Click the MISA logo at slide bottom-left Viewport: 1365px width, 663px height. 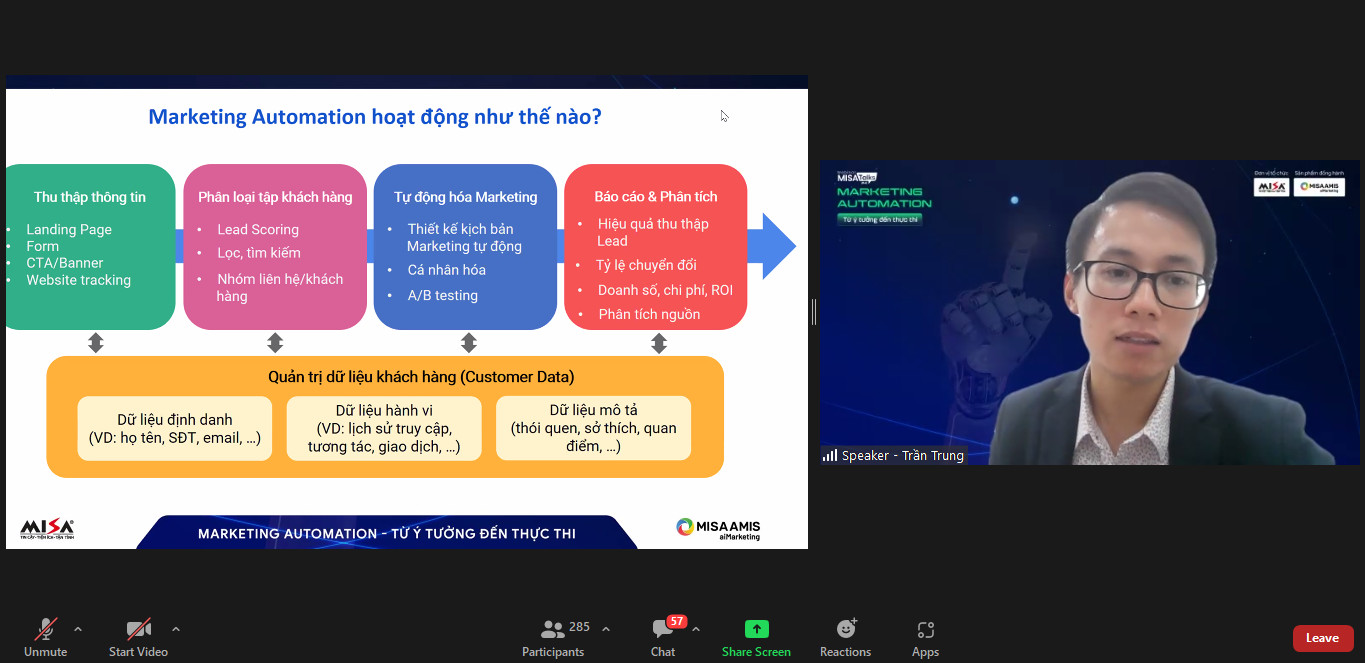click(47, 529)
